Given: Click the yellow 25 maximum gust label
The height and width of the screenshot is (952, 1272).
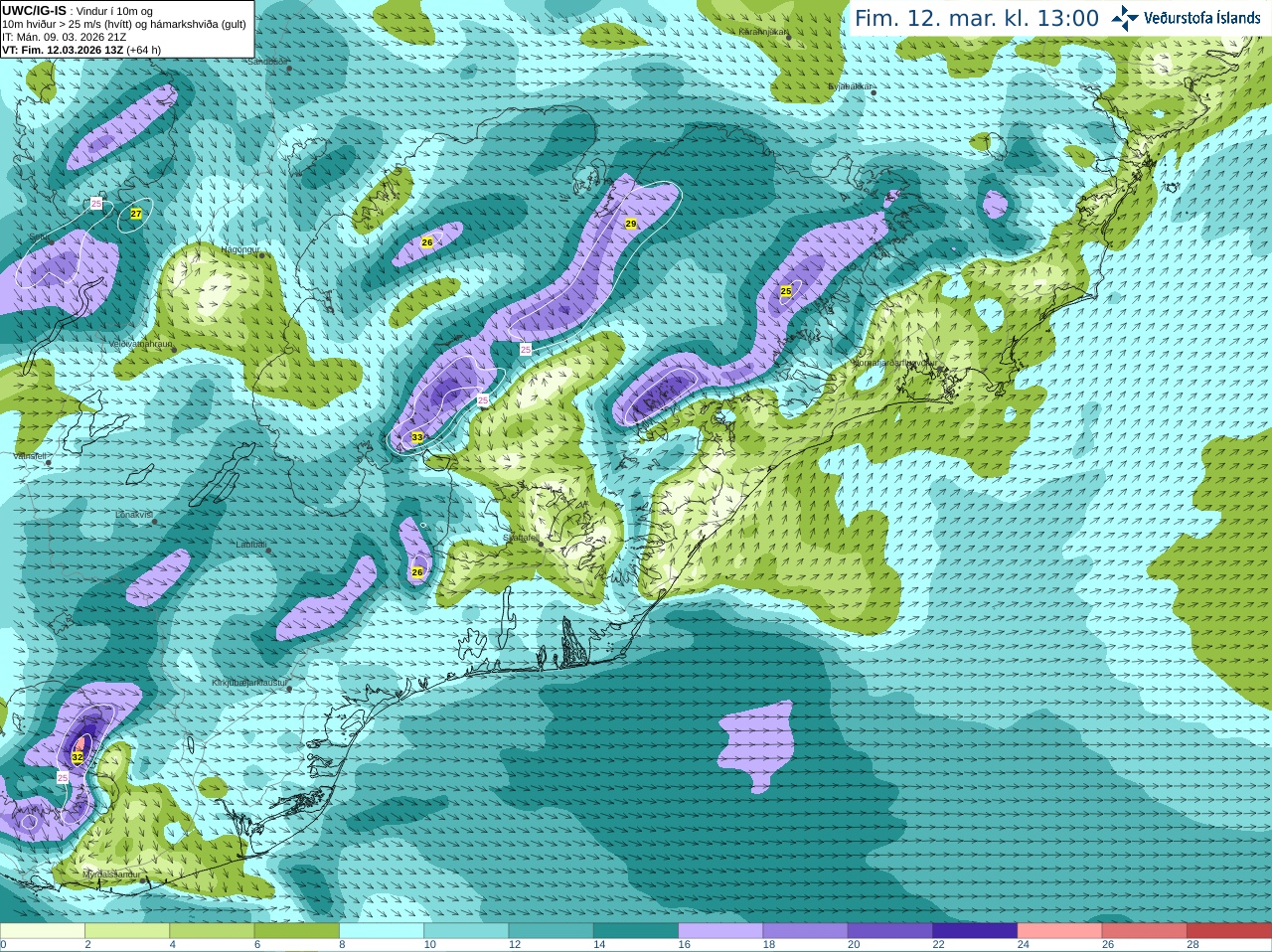Looking at the screenshot, I should tap(786, 291).
